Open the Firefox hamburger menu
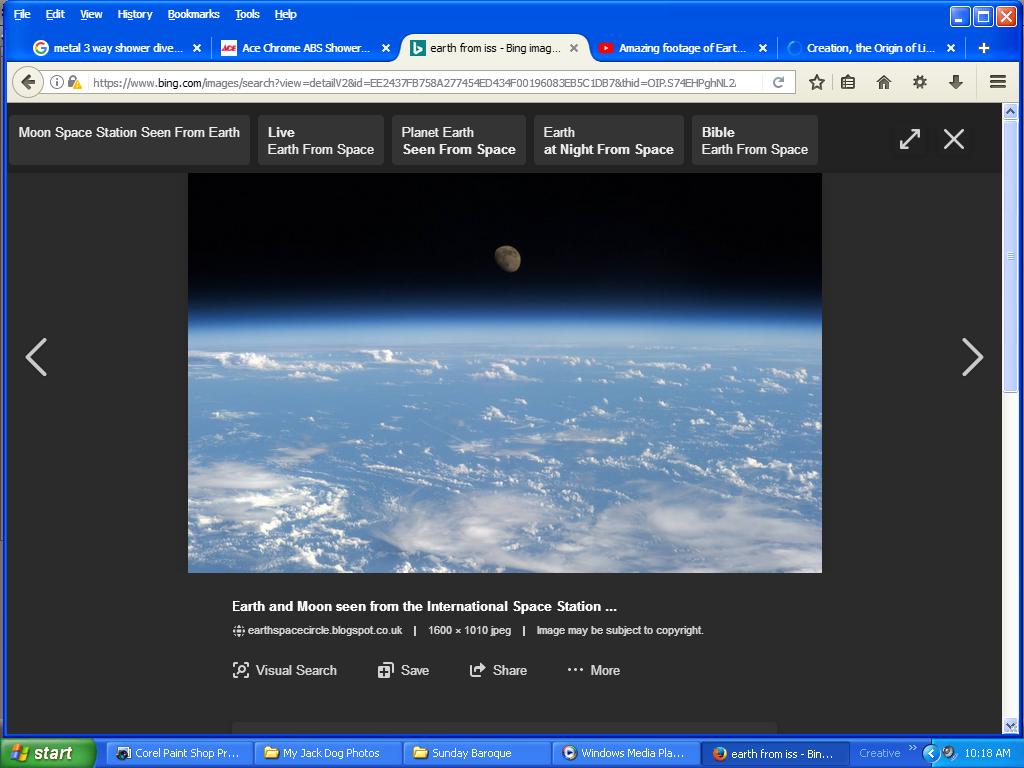Screen dimensions: 1024x768 pos(997,82)
